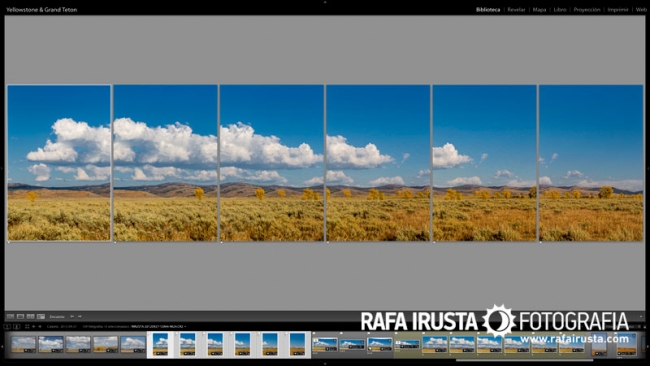The image size is (650, 366).
Task: Click the third filmstrip landscape thumbnail
Action: click(x=78, y=344)
